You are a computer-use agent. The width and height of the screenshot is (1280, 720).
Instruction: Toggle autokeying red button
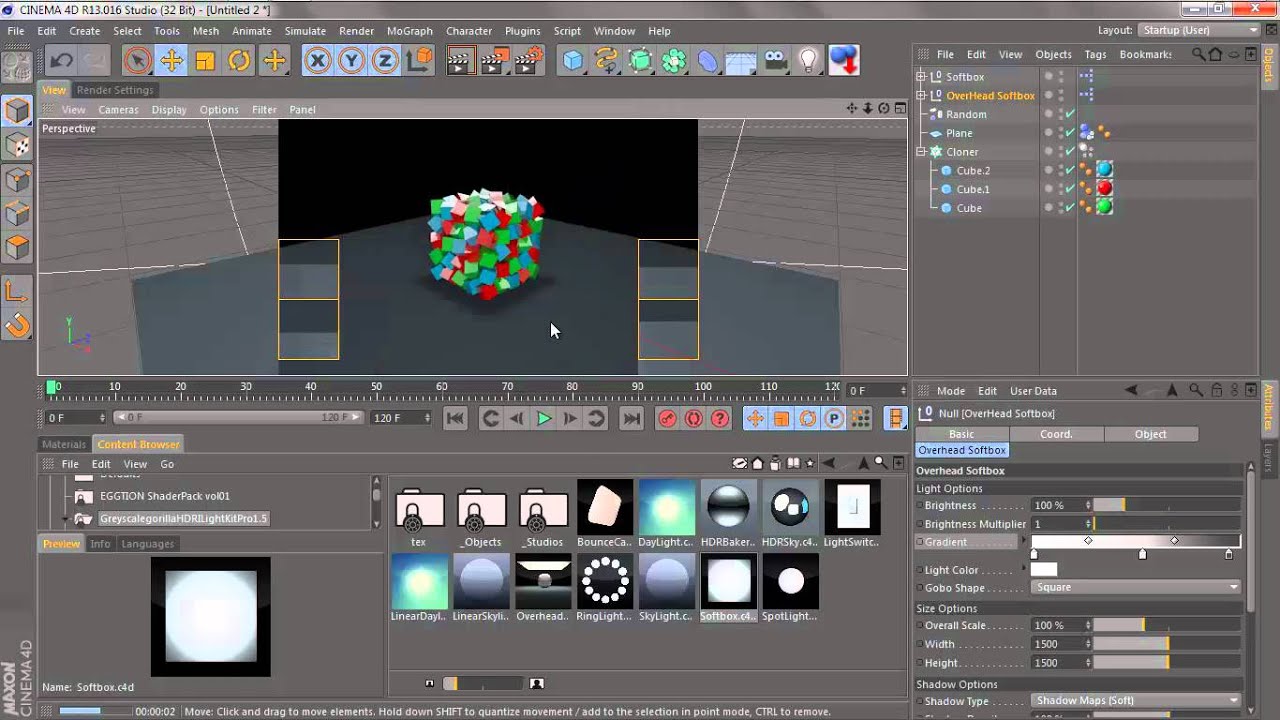[693, 419]
